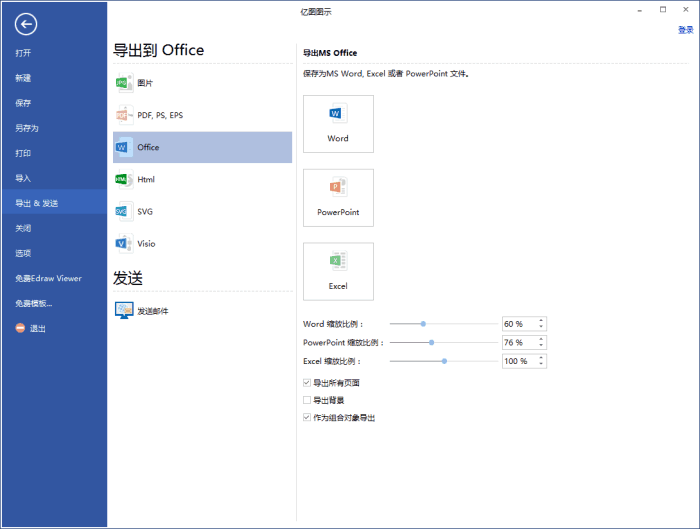Click the red 退出 icon
The image size is (700, 529).
pyautogui.click(x=20, y=328)
